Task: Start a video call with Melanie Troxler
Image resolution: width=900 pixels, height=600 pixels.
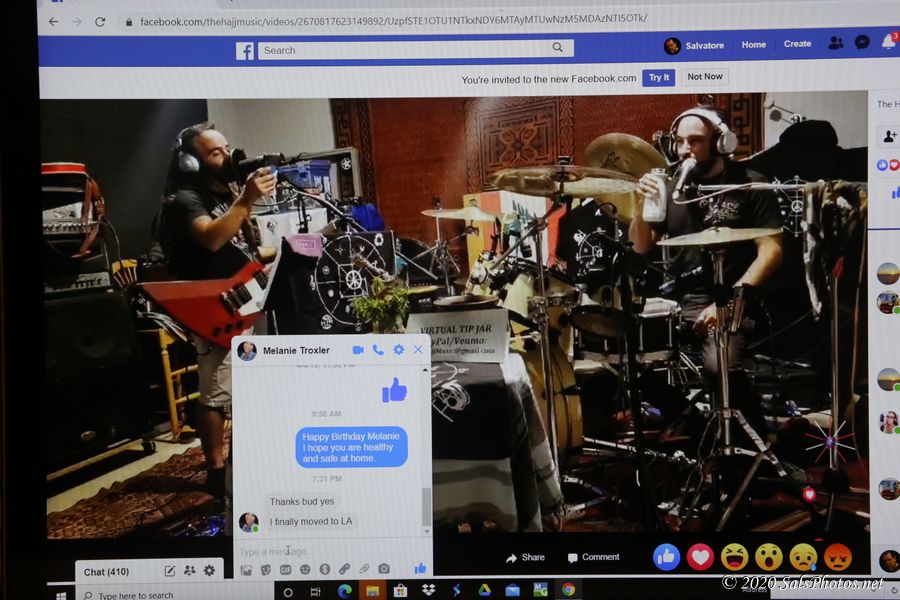Action: click(x=358, y=350)
